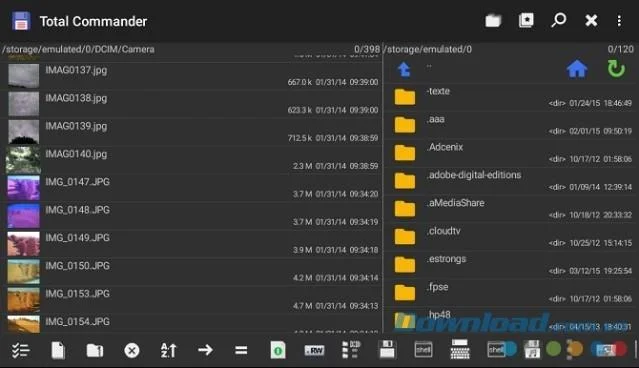Refresh right panel with green arrow
Screen dimensions: 639x368
click(x=616, y=68)
